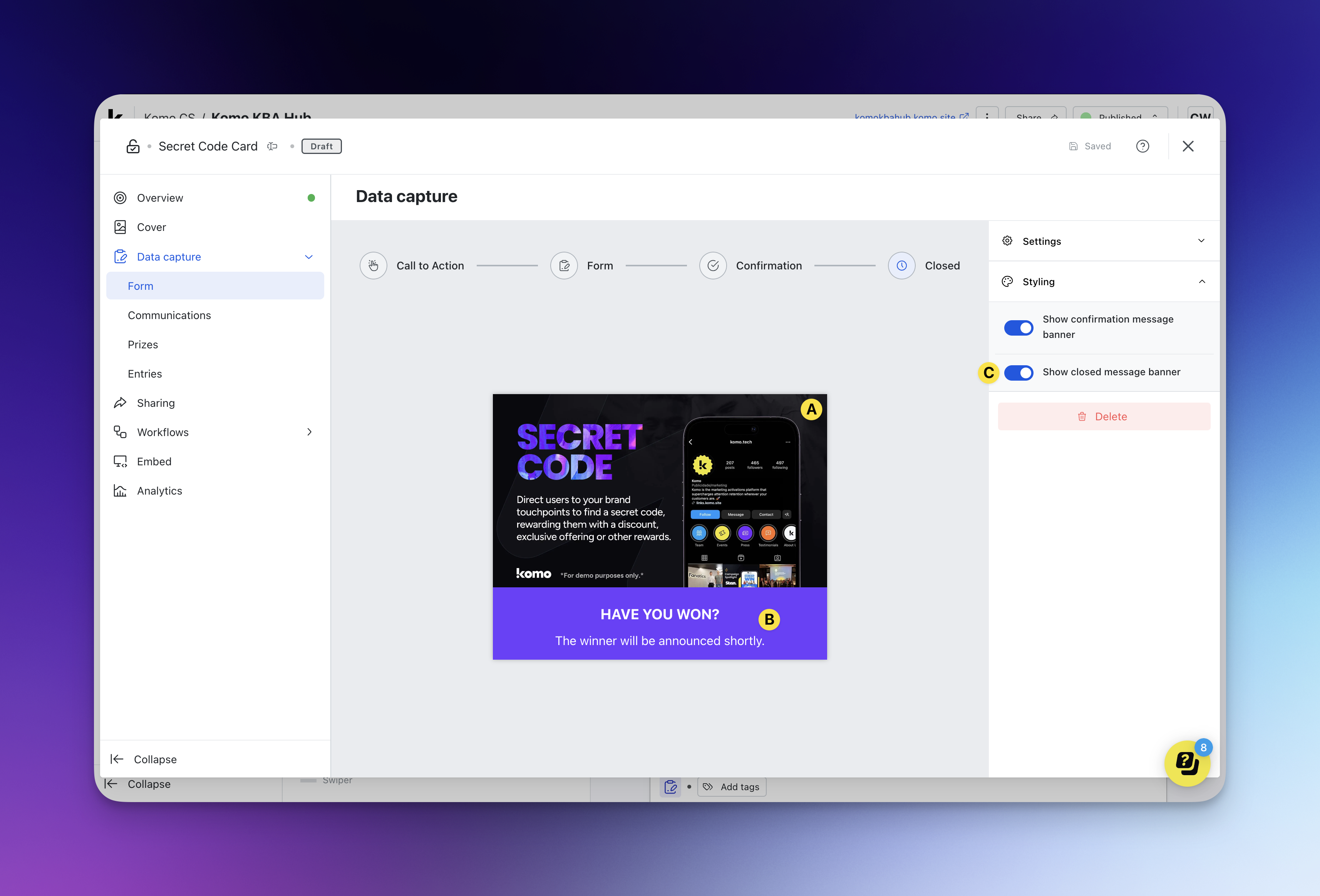This screenshot has width=1320, height=896.
Task: Expand the Workflows submenu chevron
Action: [x=310, y=432]
